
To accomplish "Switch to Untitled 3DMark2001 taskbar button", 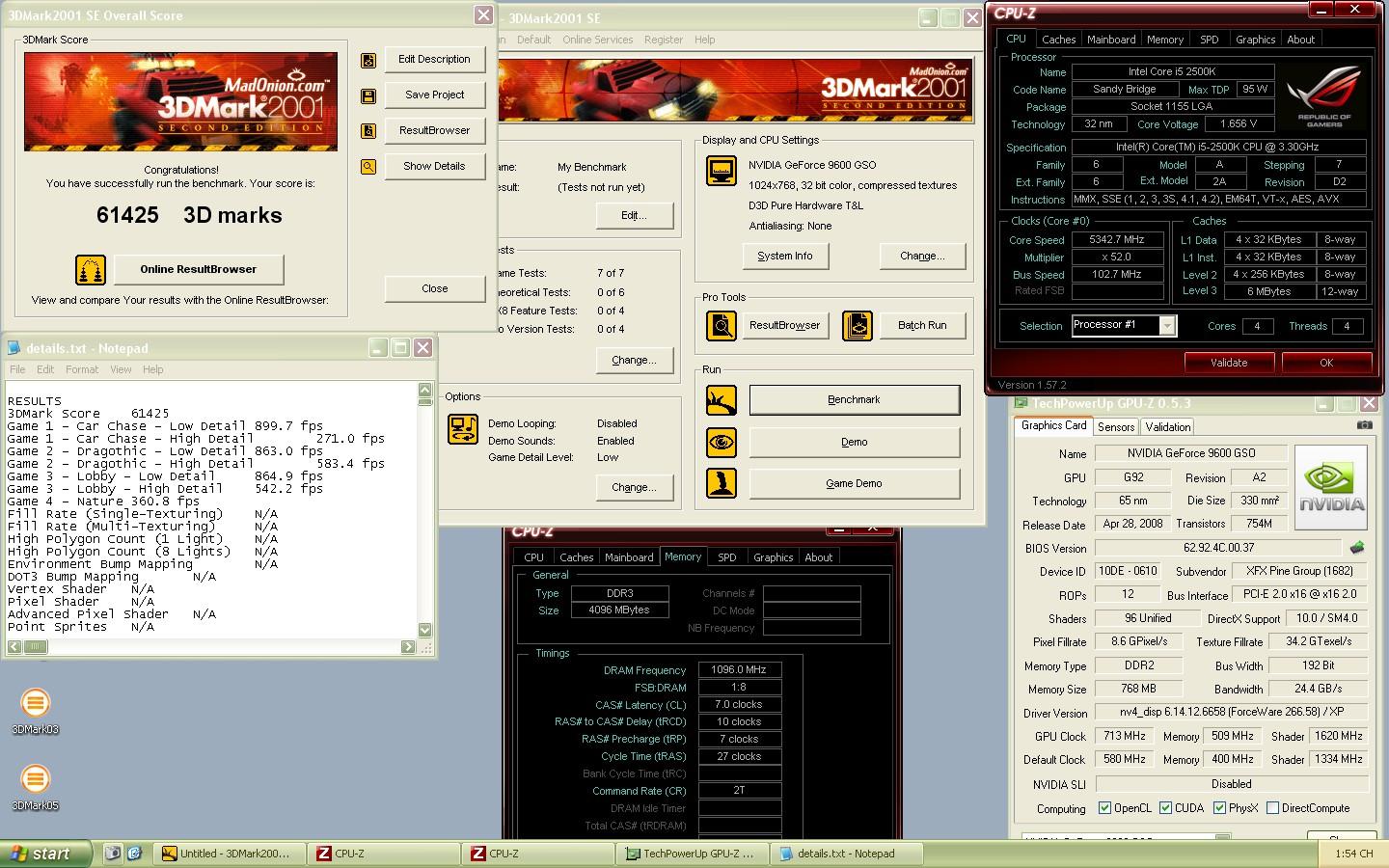I will pos(231,854).
